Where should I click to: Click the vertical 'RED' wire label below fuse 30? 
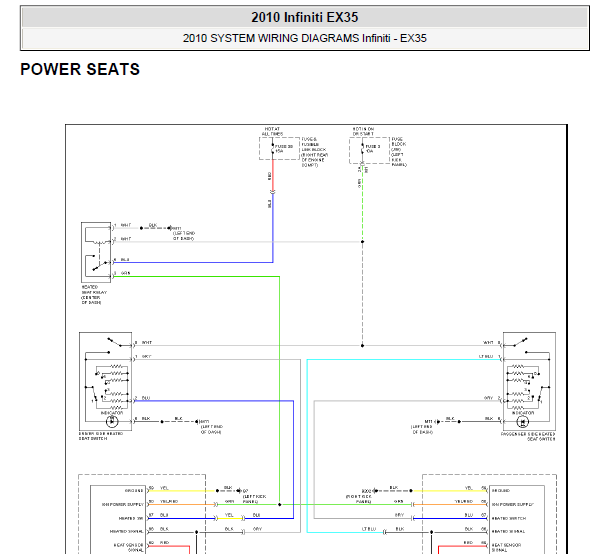click(x=269, y=176)
